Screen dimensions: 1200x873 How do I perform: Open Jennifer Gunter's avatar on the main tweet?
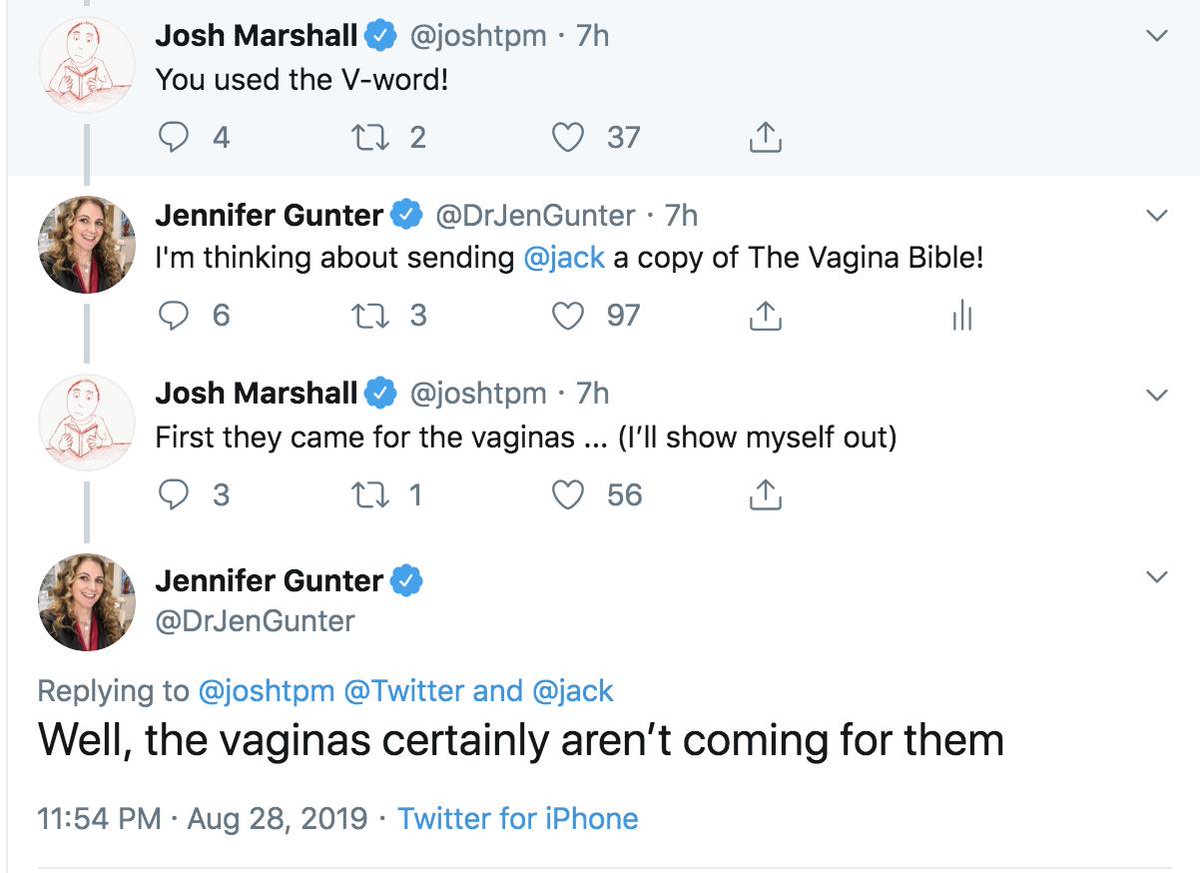[x=85, y=602]
